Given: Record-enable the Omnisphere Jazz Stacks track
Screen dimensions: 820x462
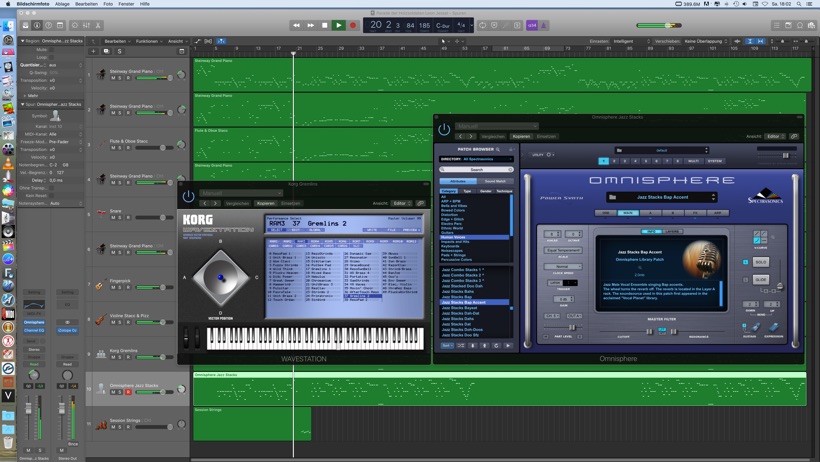Looking at the screenshot, I should click(x=128, y=392).
